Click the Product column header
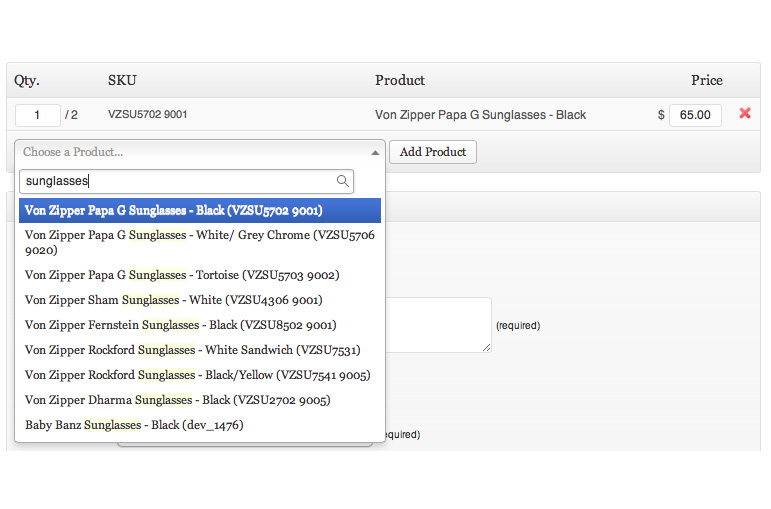 400,80
